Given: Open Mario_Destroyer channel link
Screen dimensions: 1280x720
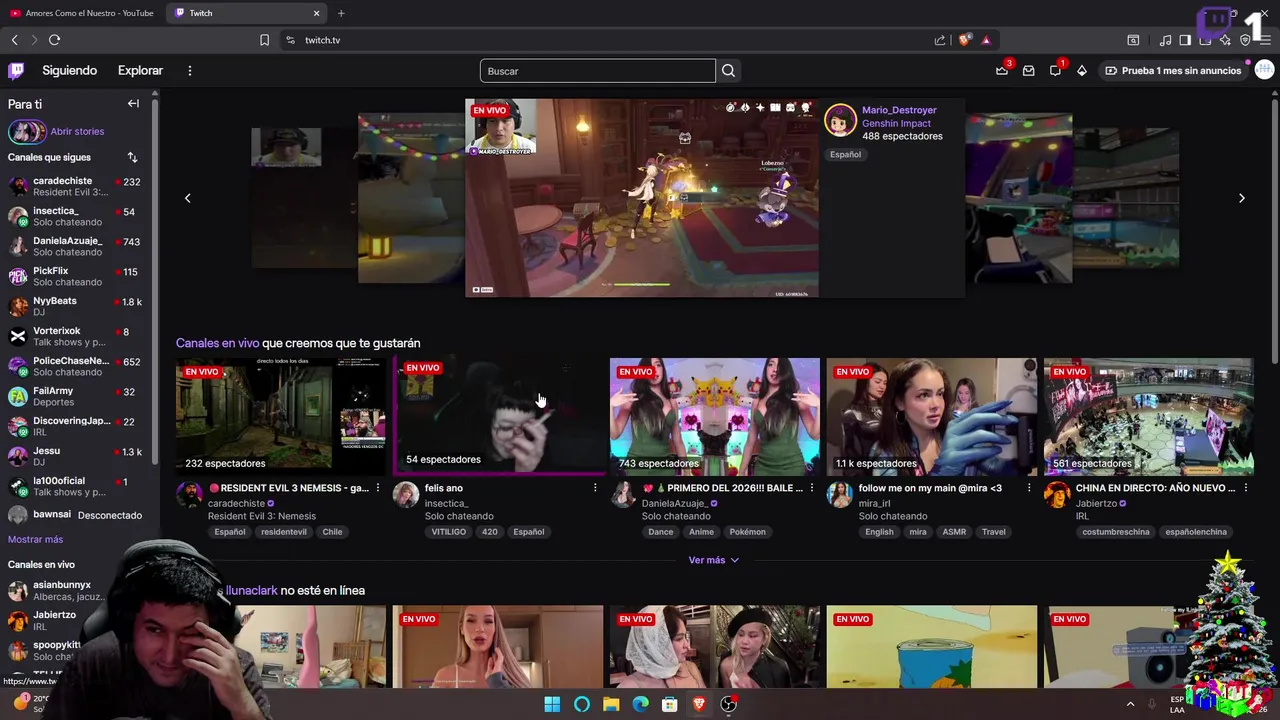Looking at the screenshot, I should (x=899, y=110).
